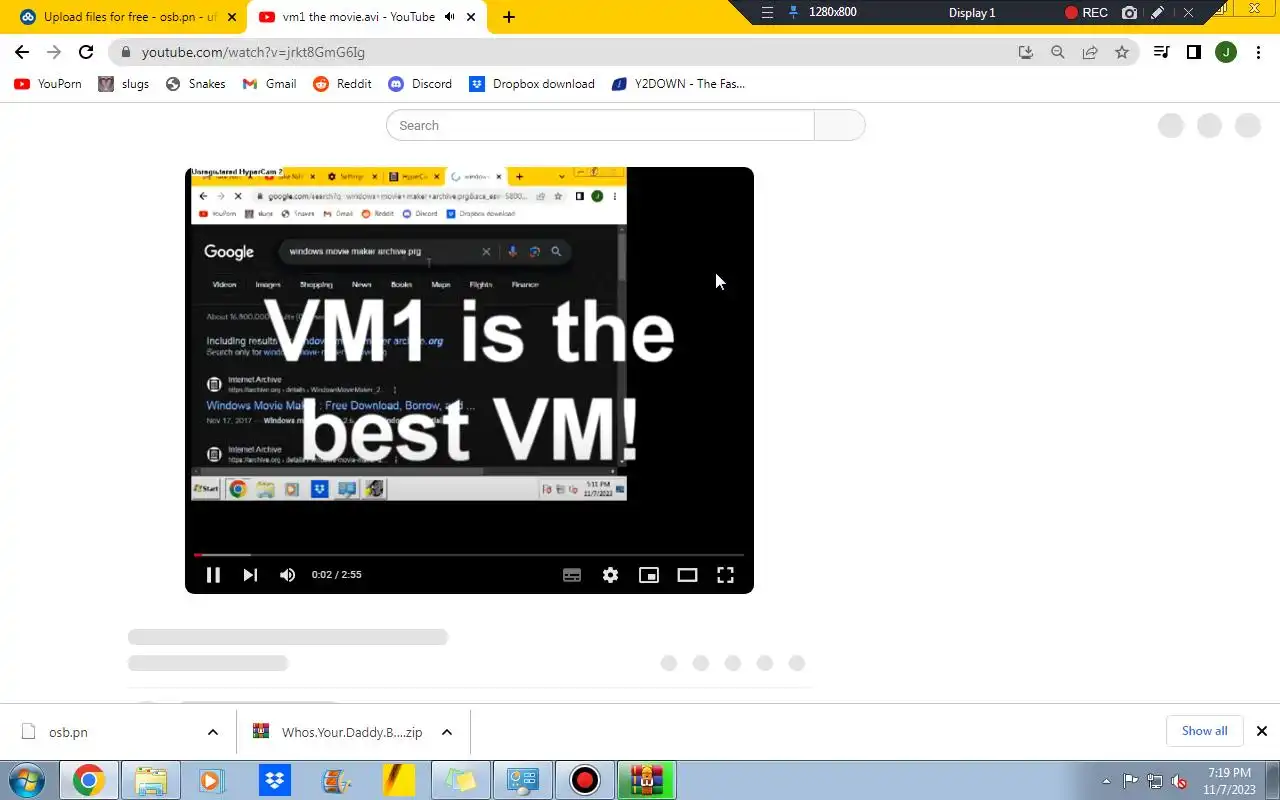The image size is (1280, 800).
Task: Click the YouTube search field
Action: [600, 125]
